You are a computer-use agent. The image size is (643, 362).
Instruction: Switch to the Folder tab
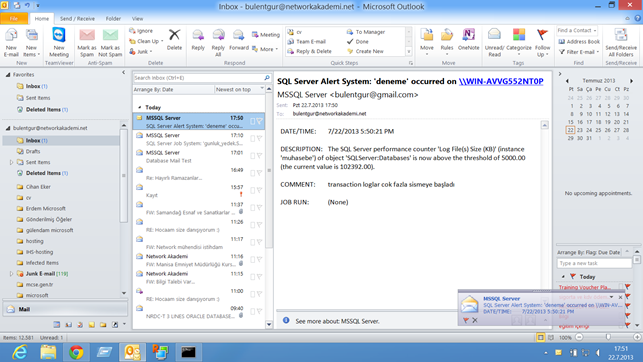click(113, 18)
